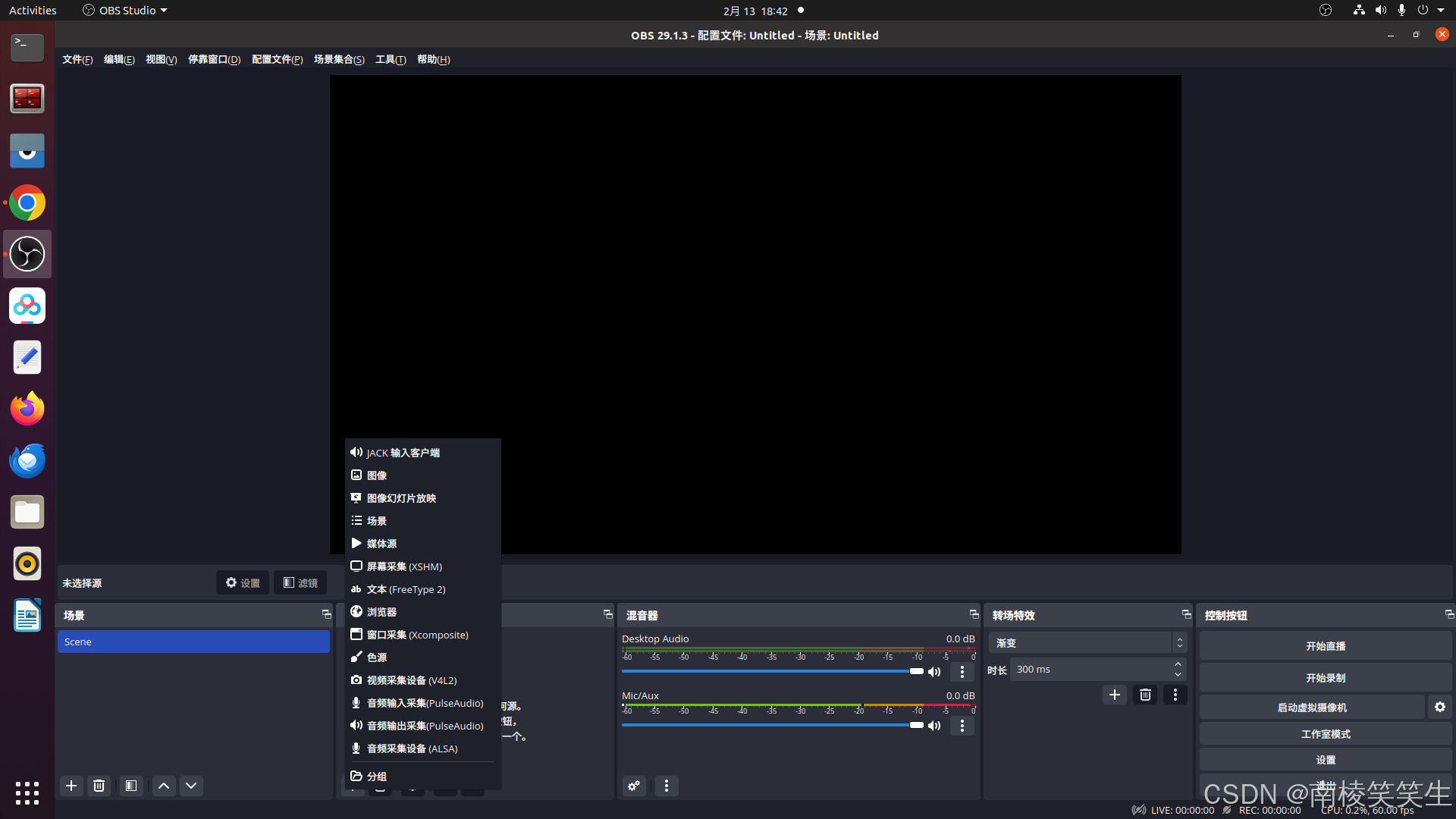Click the 开始录制 button

[x=1325, y=678]
